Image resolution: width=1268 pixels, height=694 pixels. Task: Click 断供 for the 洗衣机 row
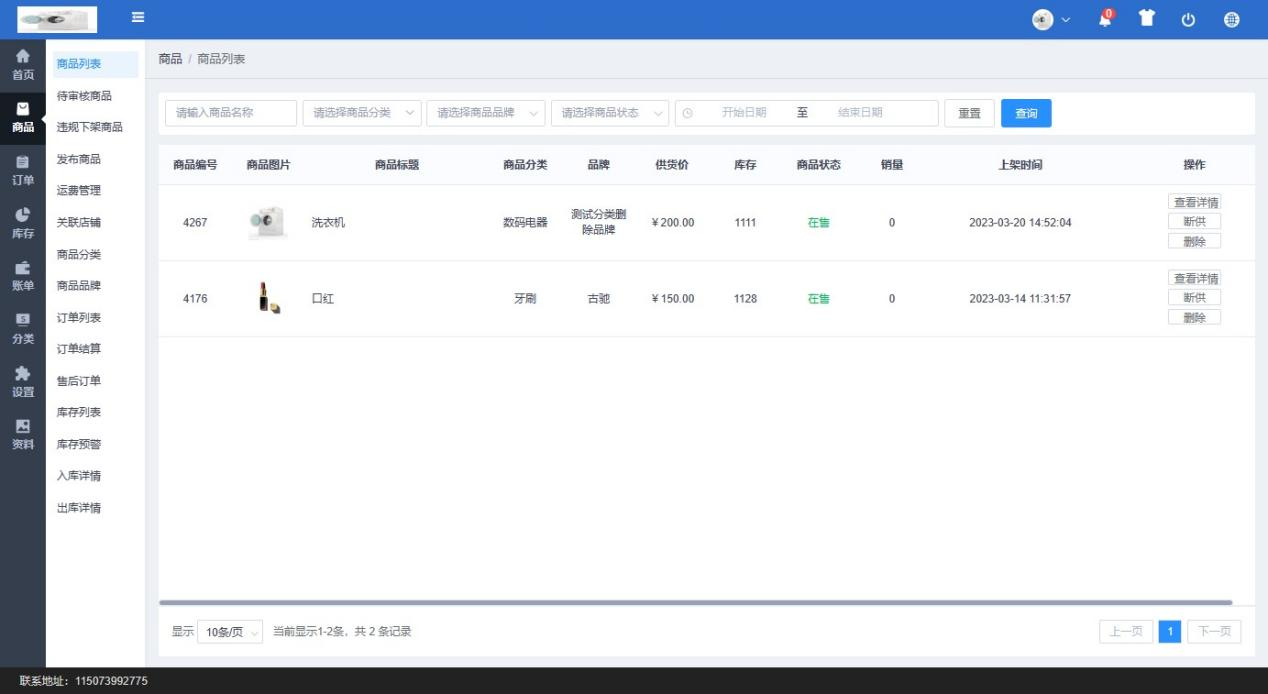pos(1194,222)
